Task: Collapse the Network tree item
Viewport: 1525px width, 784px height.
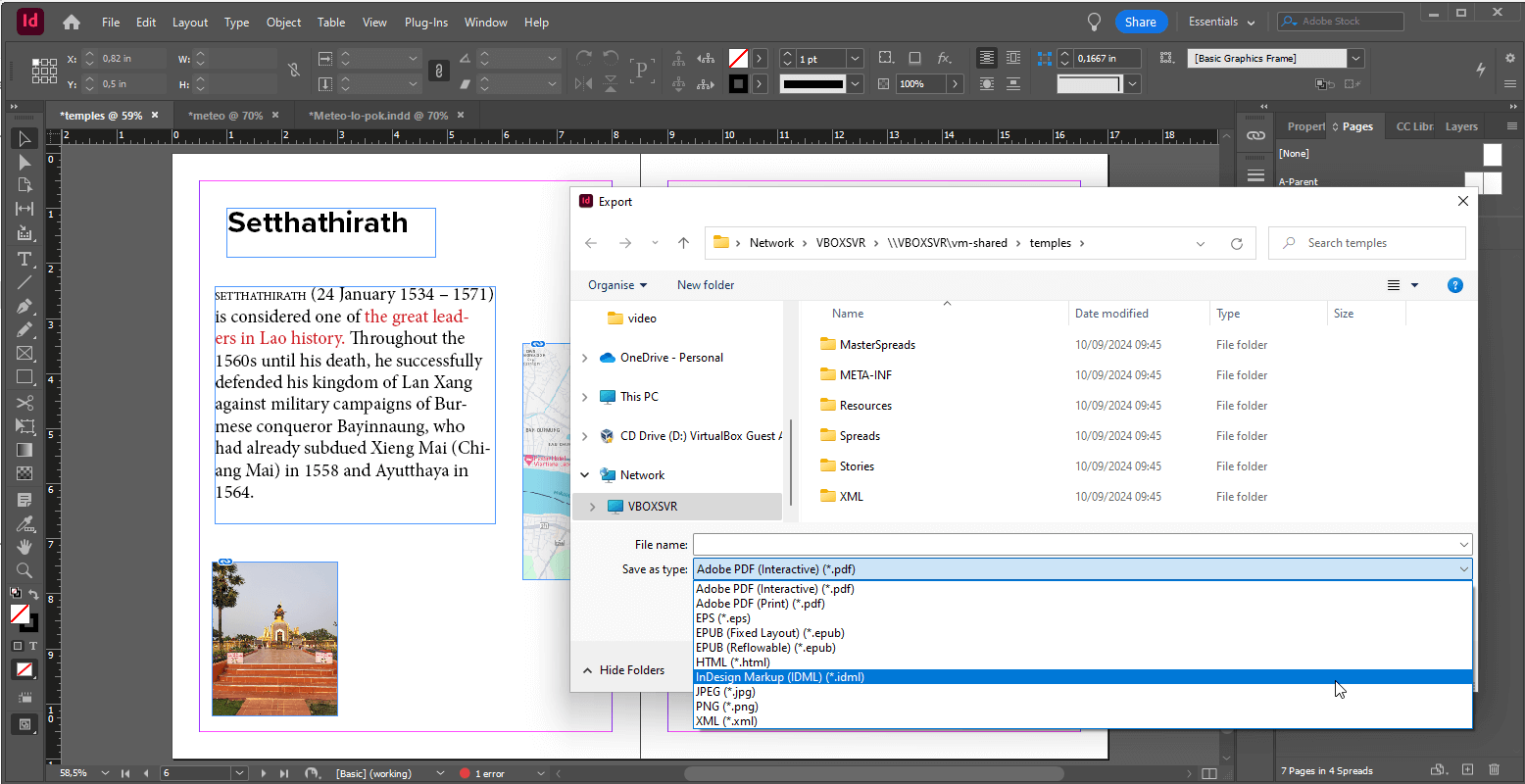Action: pyautogui.click(x=585, y=474)
